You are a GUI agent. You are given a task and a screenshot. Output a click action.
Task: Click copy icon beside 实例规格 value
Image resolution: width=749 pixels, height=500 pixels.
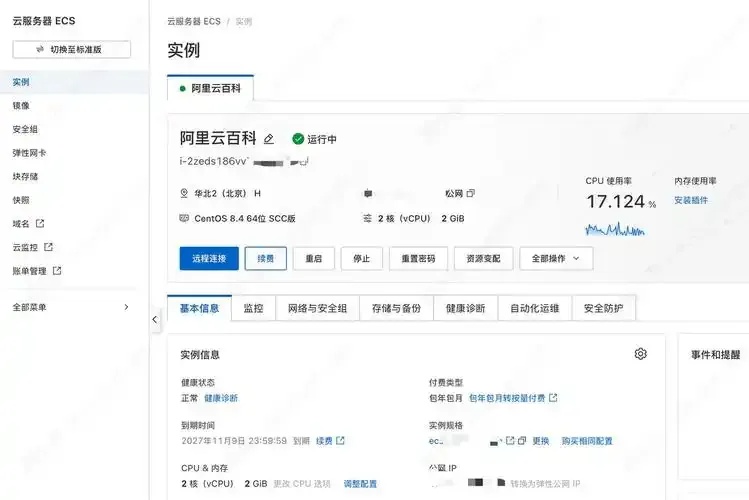coord(522,440)
